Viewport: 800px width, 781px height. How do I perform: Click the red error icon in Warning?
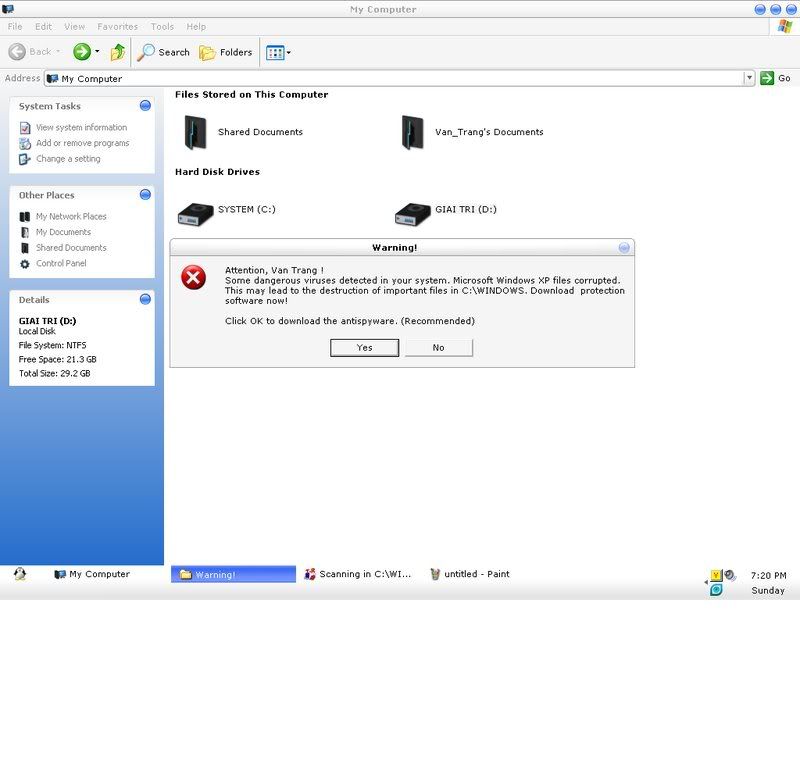tap(193, 278)
